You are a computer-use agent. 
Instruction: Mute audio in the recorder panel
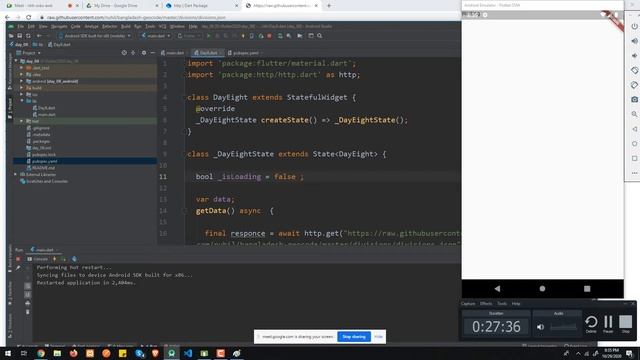click(540, 327)
